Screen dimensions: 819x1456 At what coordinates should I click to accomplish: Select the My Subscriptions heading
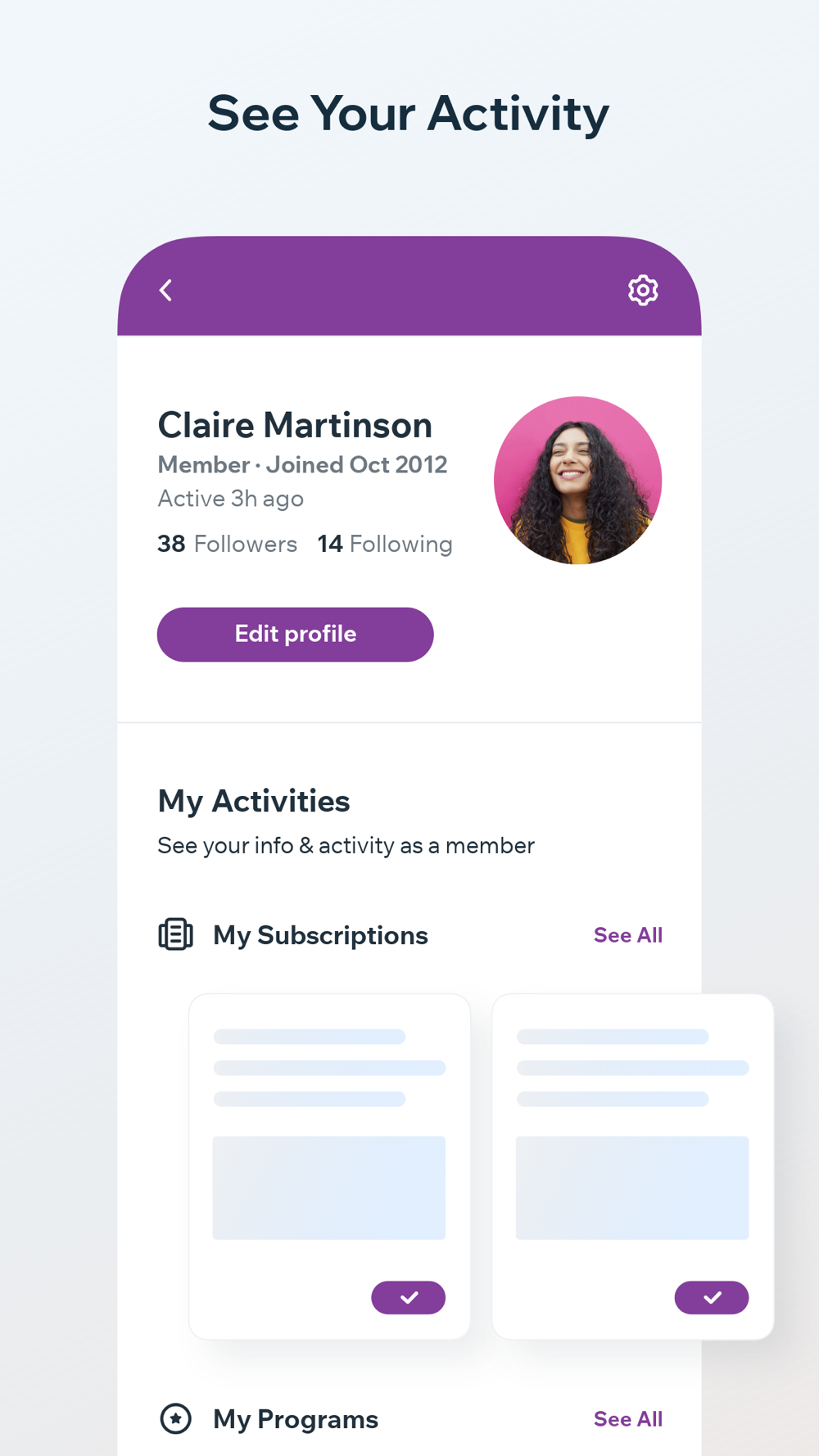coord(320,935)
